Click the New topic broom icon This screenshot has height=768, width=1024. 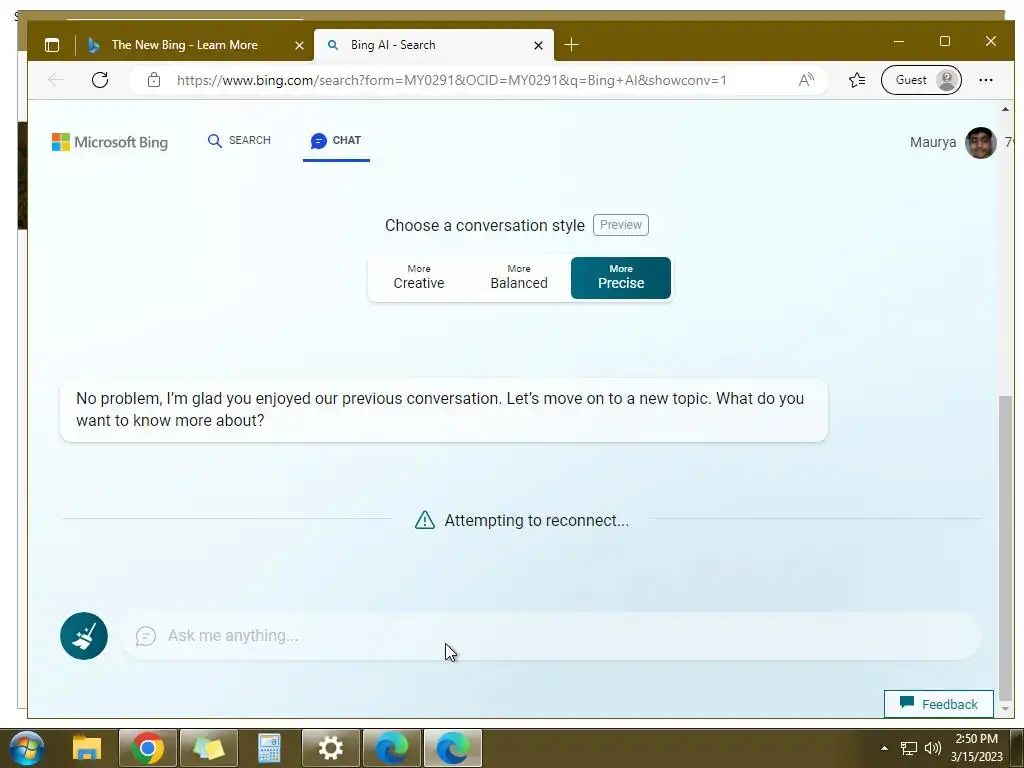point(84,635)
